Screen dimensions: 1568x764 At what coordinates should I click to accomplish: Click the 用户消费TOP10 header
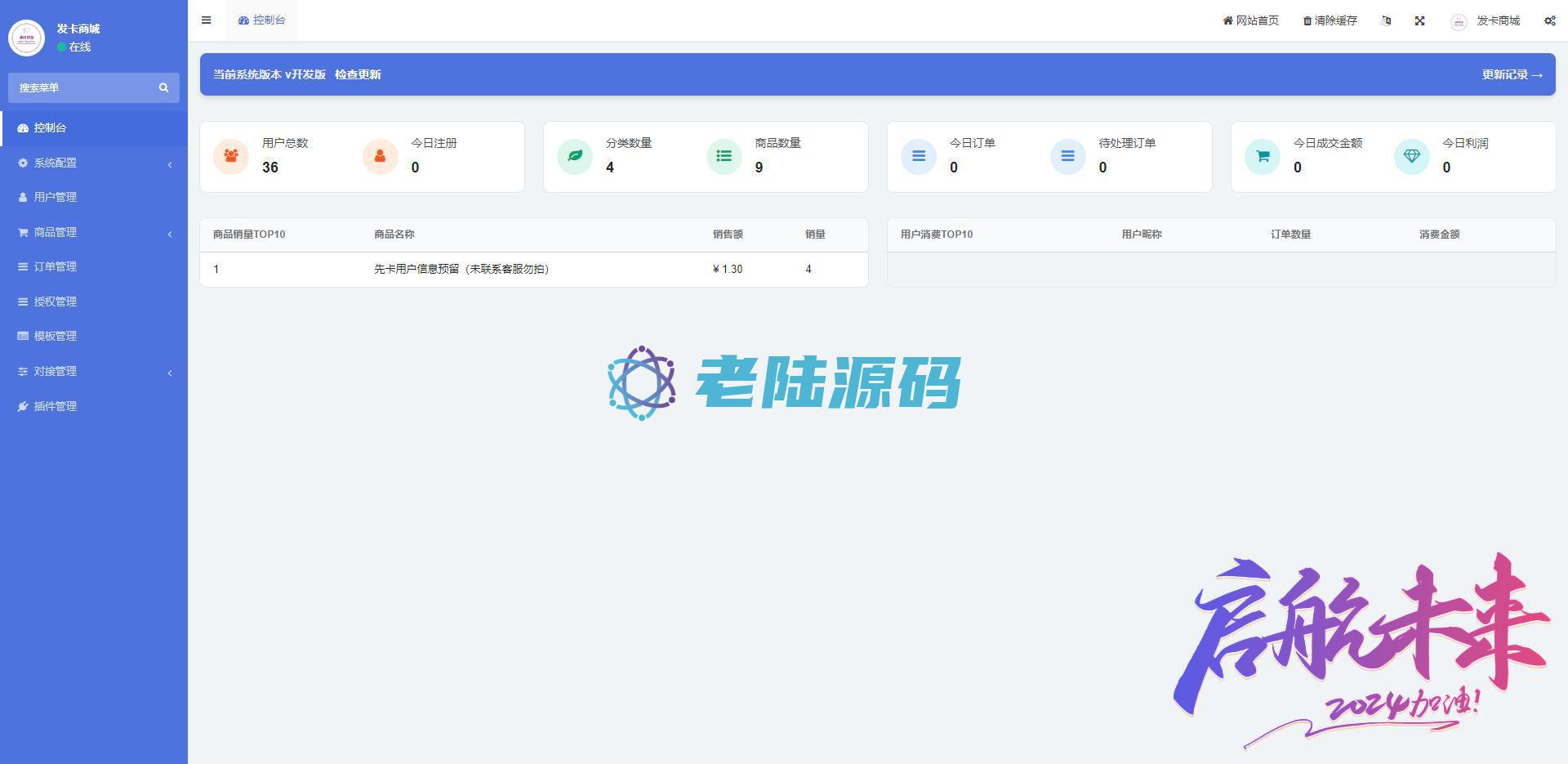[x=937, y=235]
